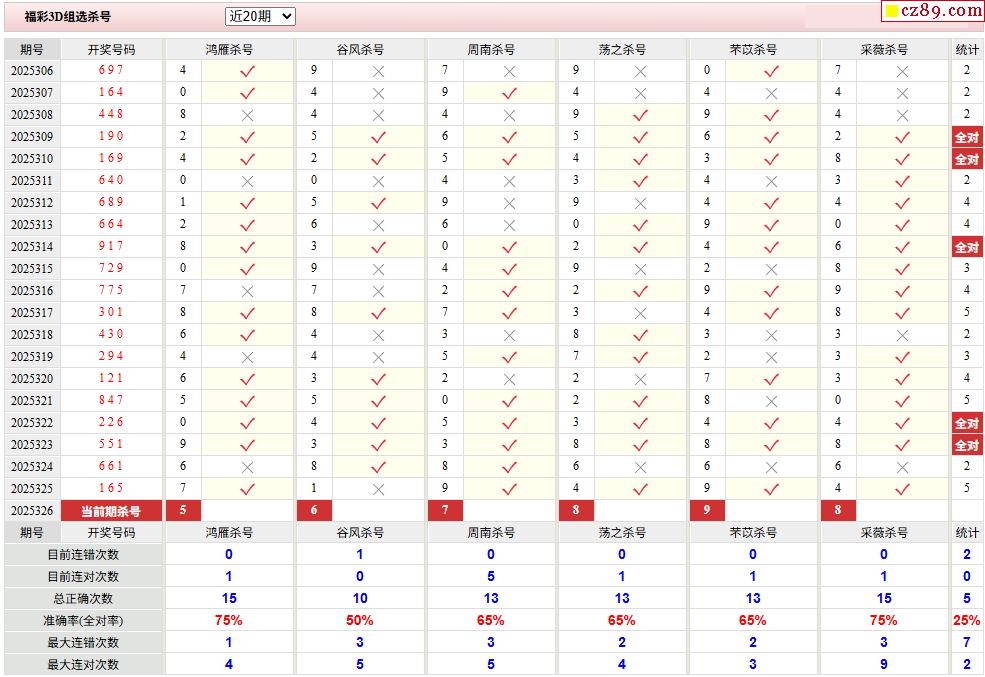Select period number 2025313
This screenshot has height=677, width=985.
coord(32,224)
